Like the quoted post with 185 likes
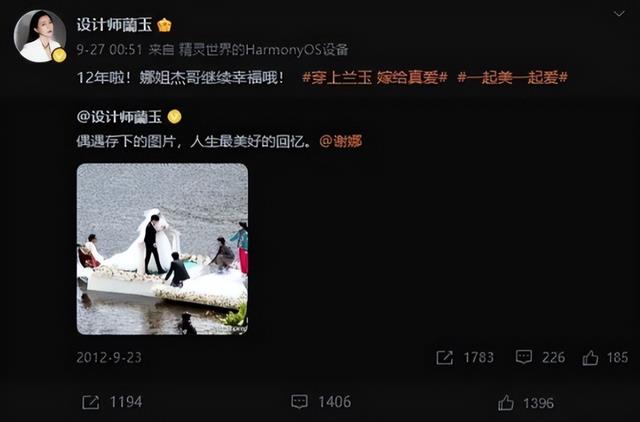This screenshot has height=422, width=640. tap(605, 358)
